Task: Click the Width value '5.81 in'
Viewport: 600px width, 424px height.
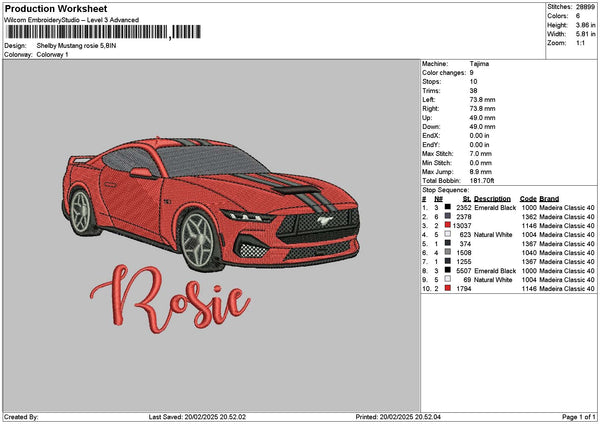Action: [585, 34]
